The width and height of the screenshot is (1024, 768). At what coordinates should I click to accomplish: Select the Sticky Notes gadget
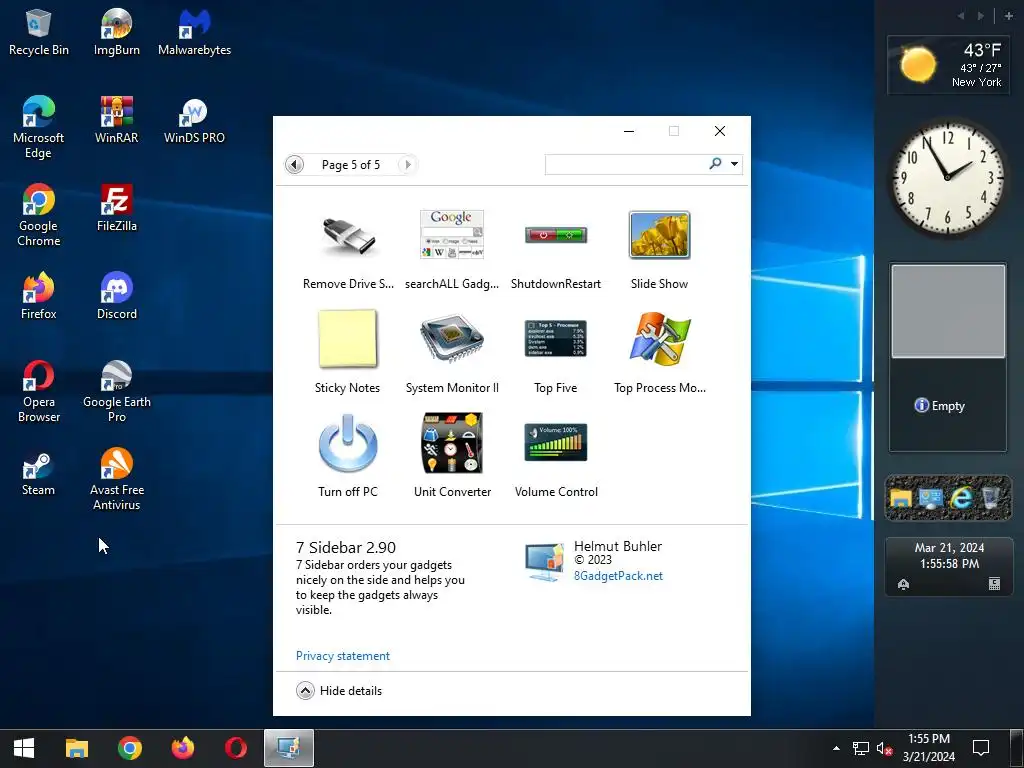[x=347, y=353]
